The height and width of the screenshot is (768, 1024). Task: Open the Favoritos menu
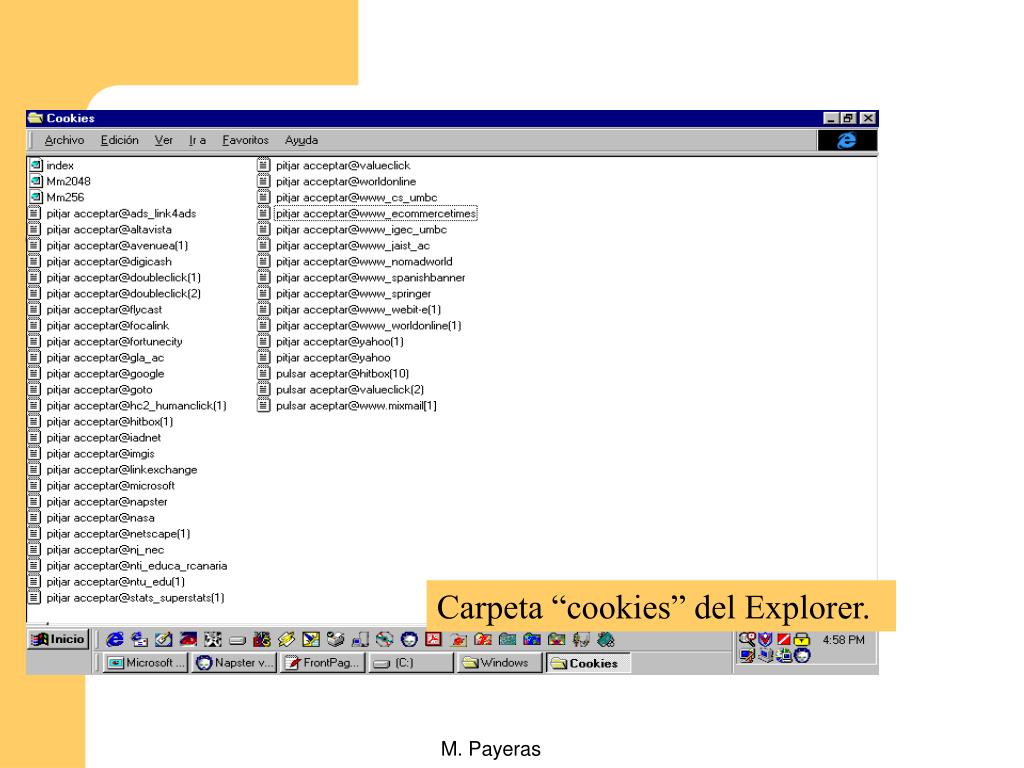tap(245, 140)
